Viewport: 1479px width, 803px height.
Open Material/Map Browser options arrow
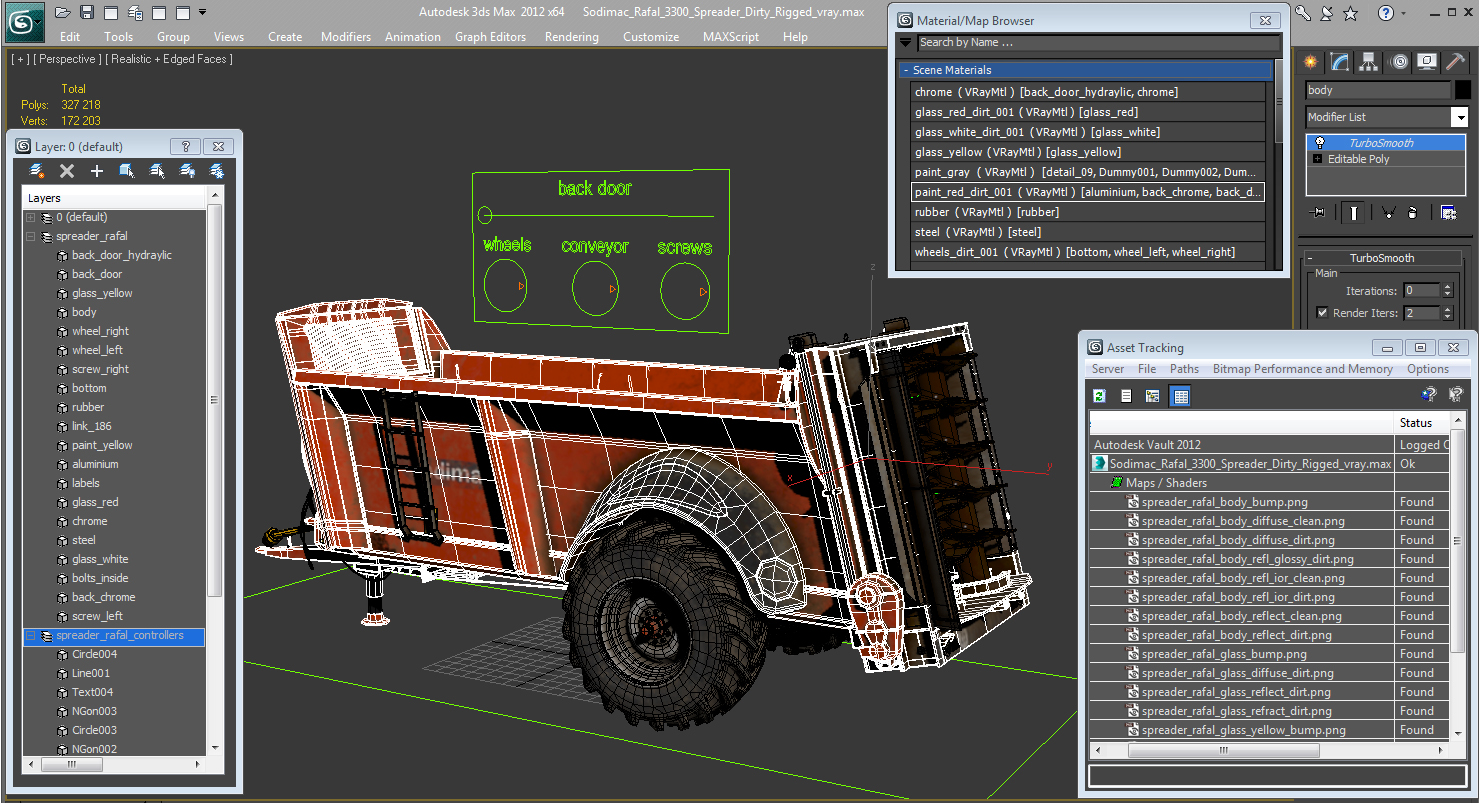point(906,42)
